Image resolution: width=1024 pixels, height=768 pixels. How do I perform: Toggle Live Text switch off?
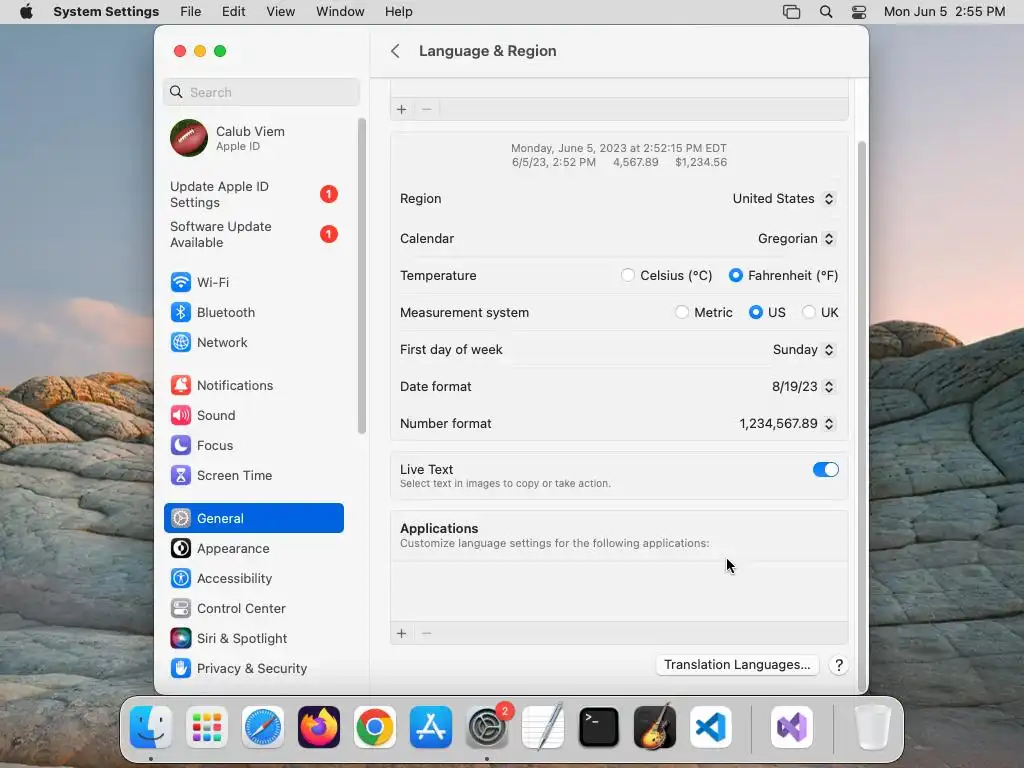pos(825,470)
